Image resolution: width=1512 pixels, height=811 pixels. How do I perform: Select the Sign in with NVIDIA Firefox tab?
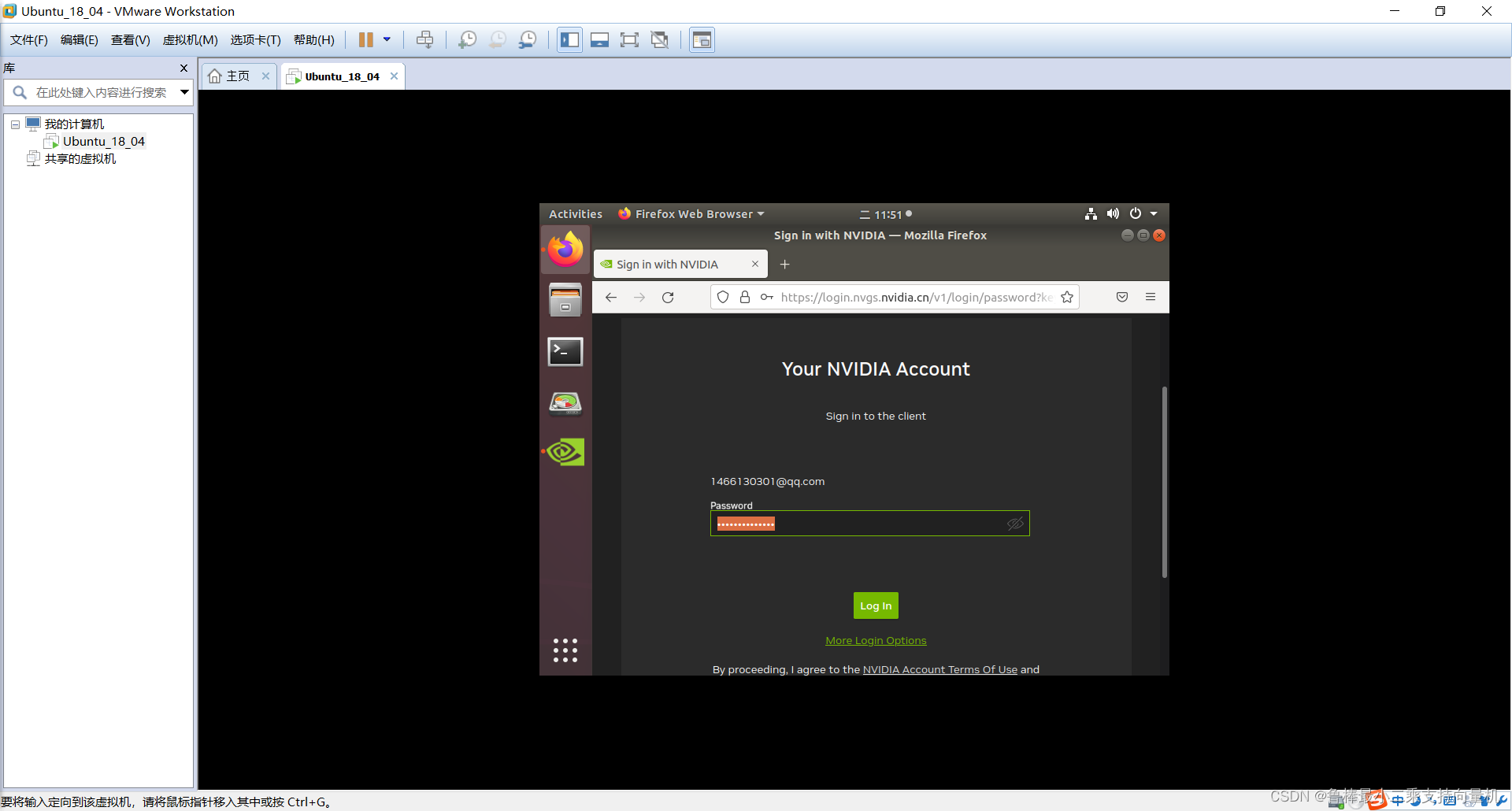point(680,265)
